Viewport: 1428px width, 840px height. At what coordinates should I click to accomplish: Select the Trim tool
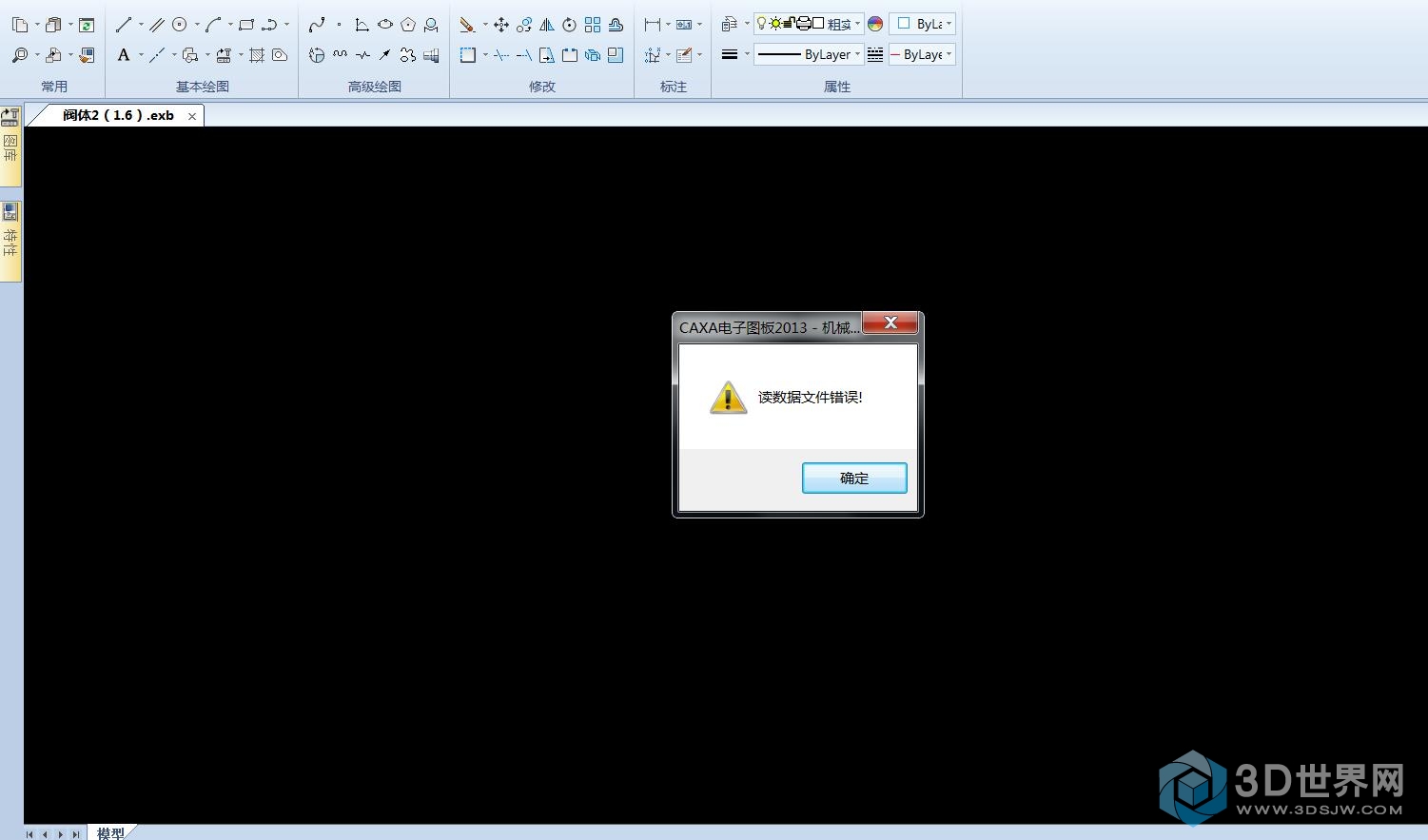(x=501, y=55)
